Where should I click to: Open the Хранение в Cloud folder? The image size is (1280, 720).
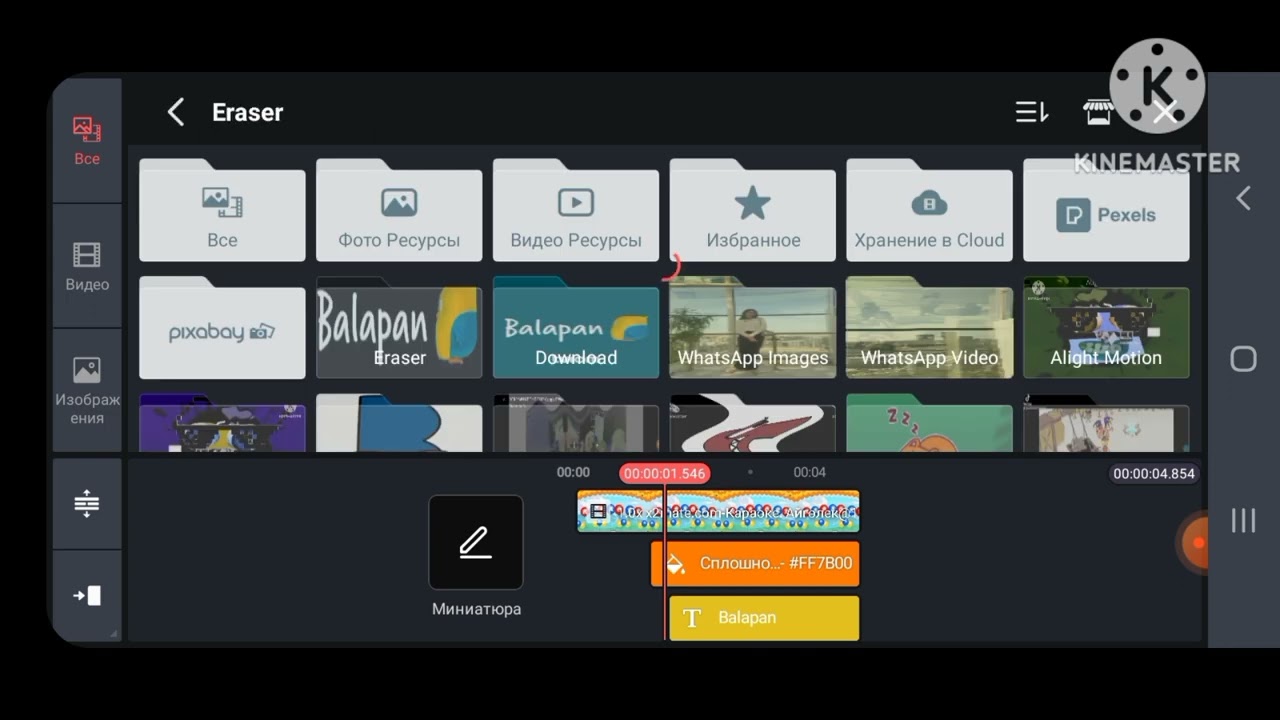pyautogui.click(x=930, y=211)
